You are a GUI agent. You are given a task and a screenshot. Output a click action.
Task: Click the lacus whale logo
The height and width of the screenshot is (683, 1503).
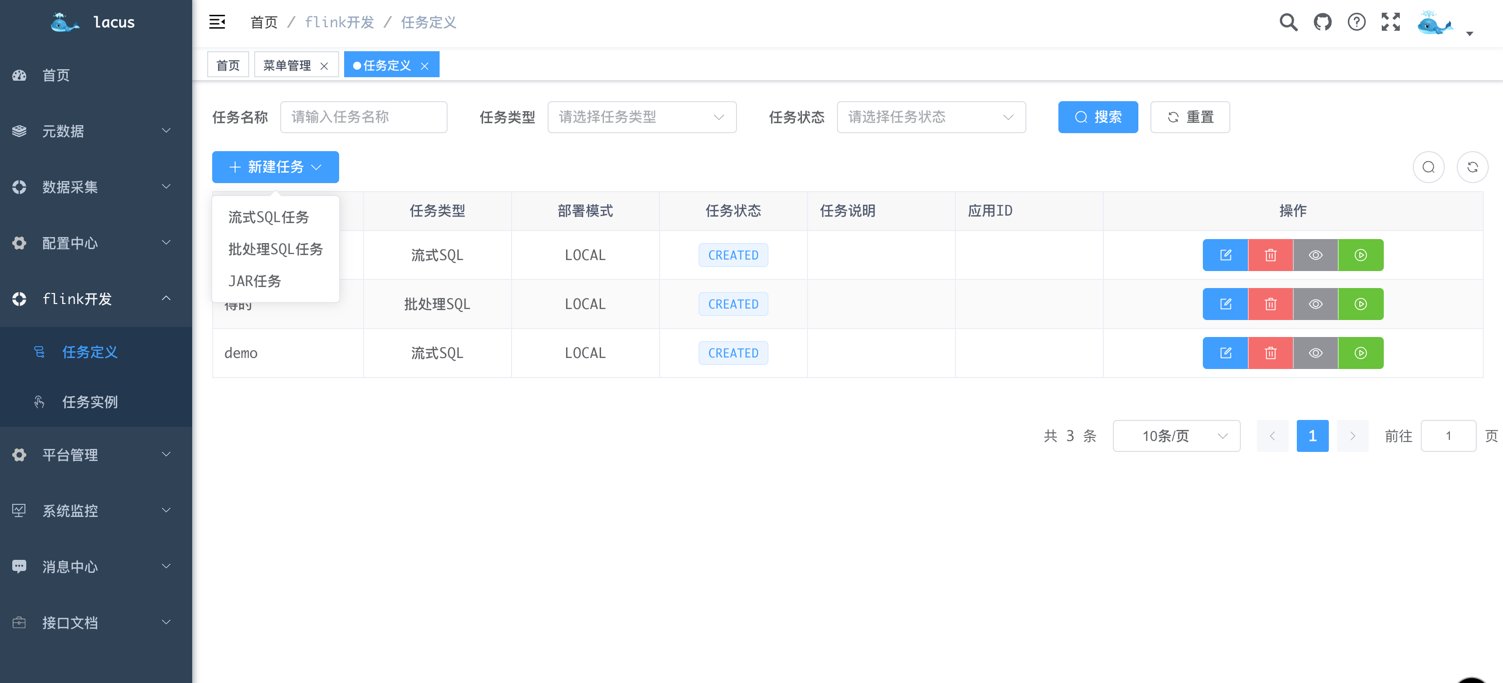click(64, 21)
